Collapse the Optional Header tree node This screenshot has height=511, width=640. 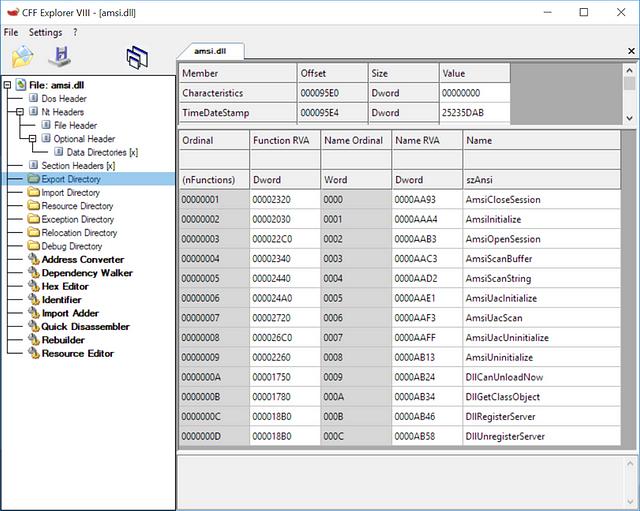(33, 139)
